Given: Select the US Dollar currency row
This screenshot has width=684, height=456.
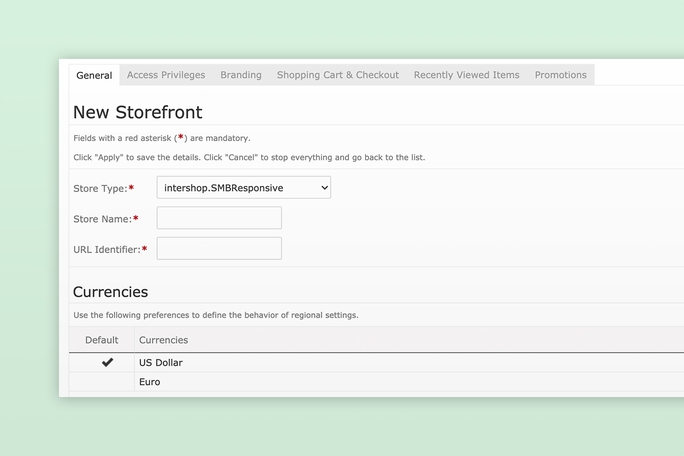Looking at the screenshot, I should tap(376, 363).
